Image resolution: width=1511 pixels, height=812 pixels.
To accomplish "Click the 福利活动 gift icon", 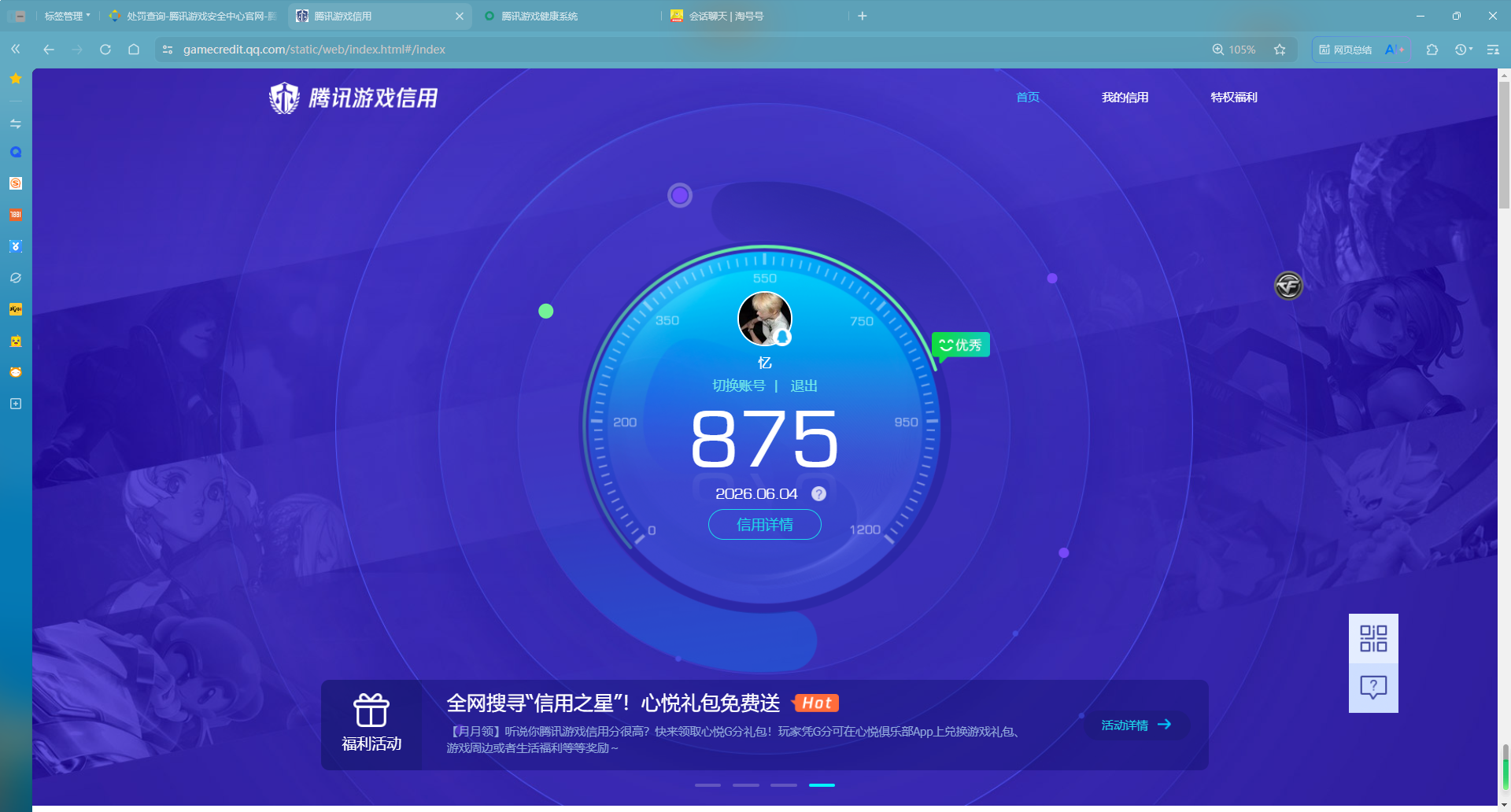I will coord(371,710).
